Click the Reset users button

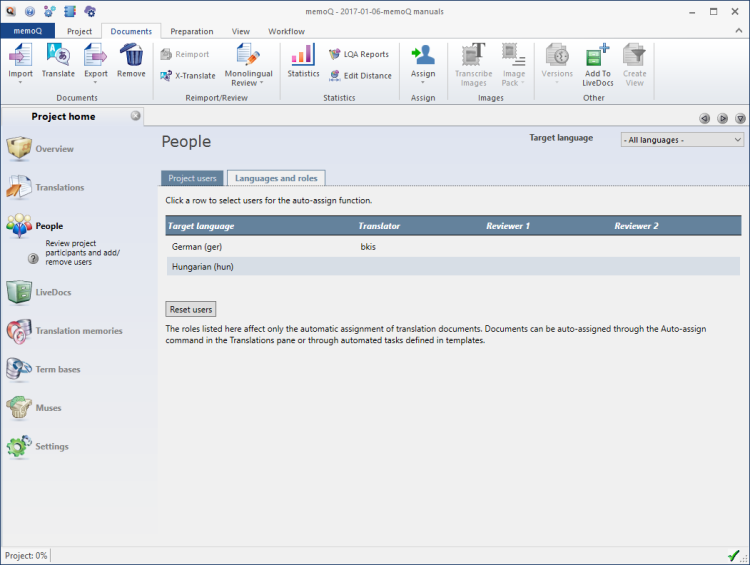pyautogui.click(x=190, y=310)
